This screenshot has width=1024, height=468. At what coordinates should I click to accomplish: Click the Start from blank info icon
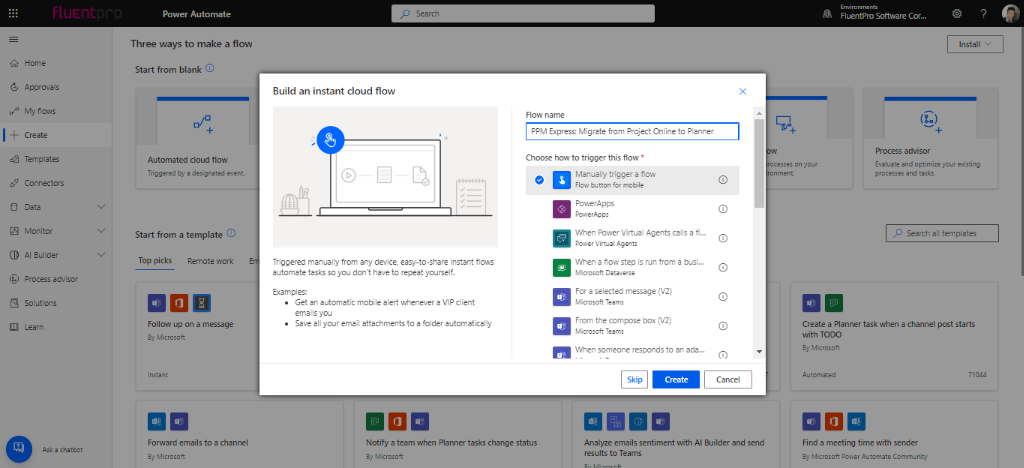(210, 69)
